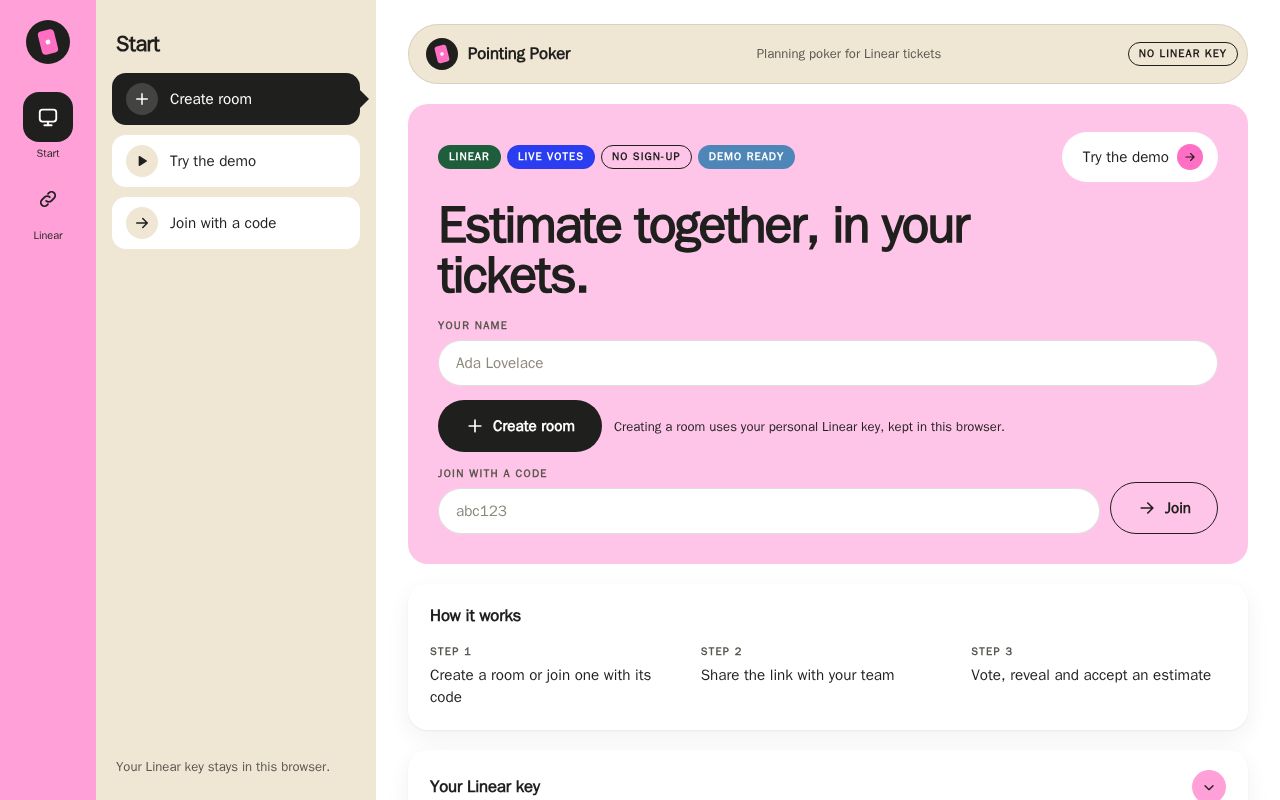Screen dimensions: 1280x800
Task: Click the DEMO READY tag
Action: (x=746, y=157)
